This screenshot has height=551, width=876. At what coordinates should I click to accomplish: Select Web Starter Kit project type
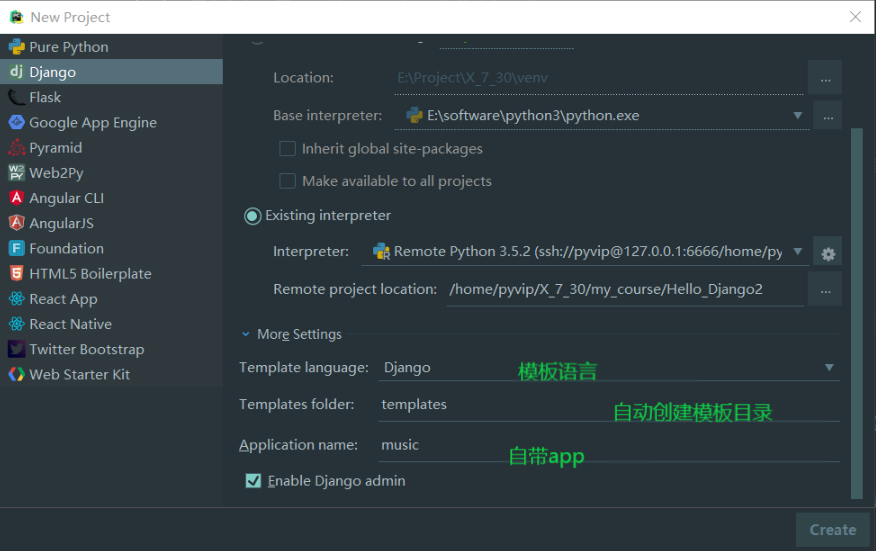point(112,374)
